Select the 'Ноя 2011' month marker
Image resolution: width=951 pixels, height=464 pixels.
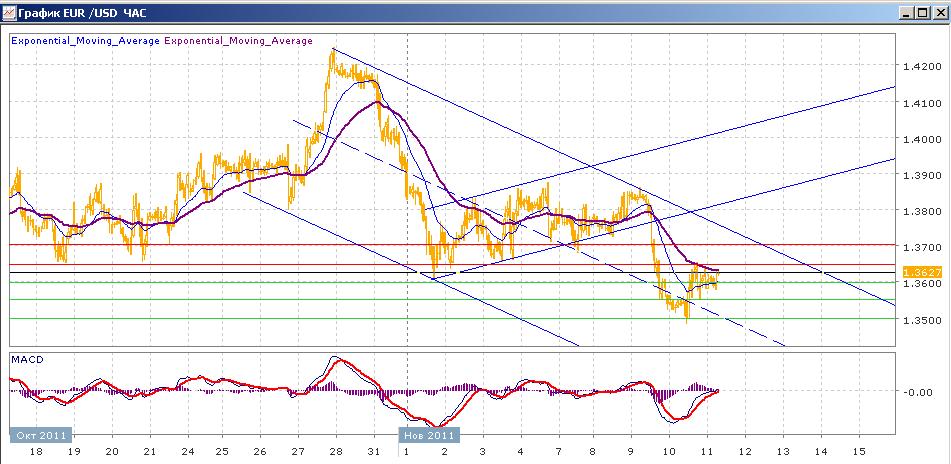point(429,435)
